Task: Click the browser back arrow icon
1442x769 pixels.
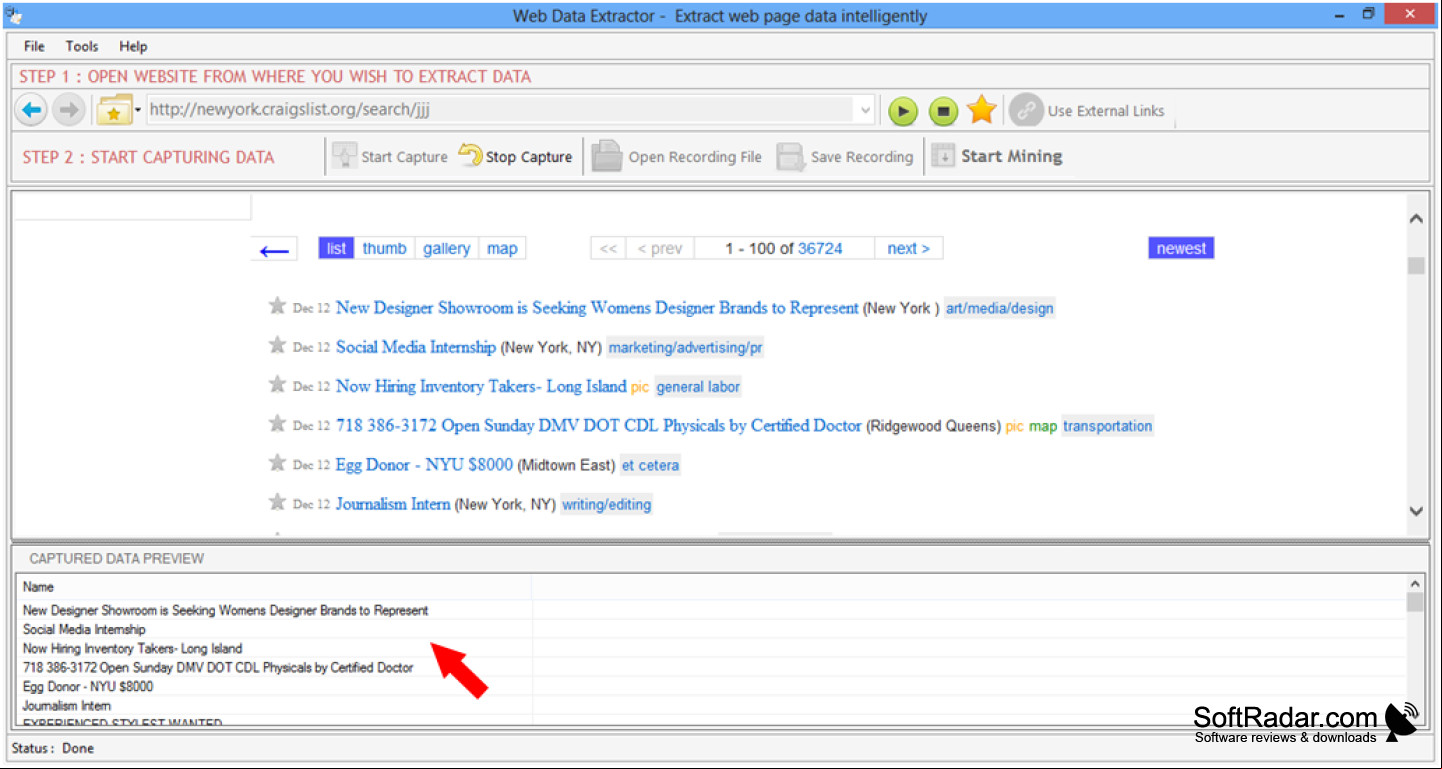Action: [x=32, y=110]
